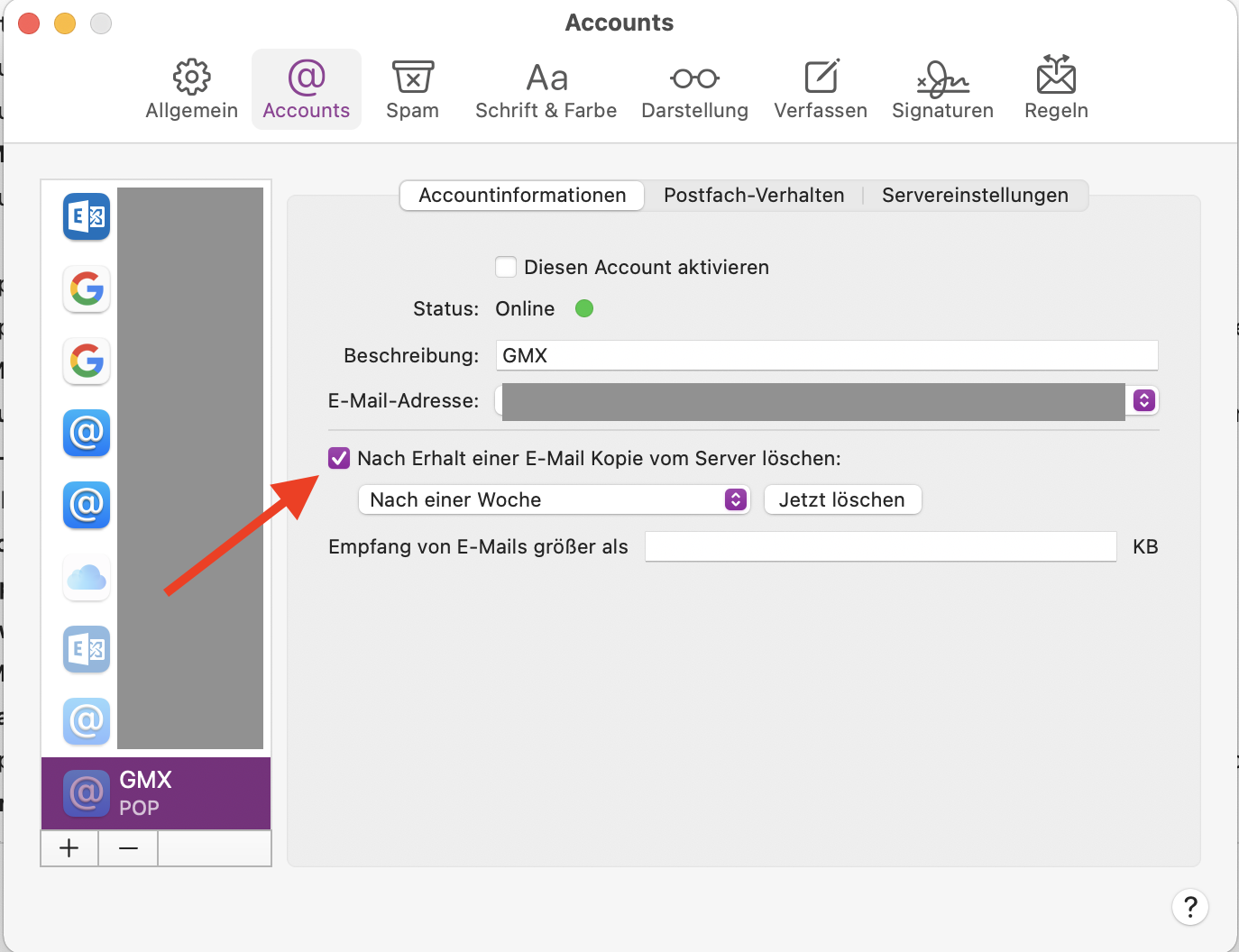Select the dimmed Exchange account icon
The image size is (1239, 952).
pos(87,649)
